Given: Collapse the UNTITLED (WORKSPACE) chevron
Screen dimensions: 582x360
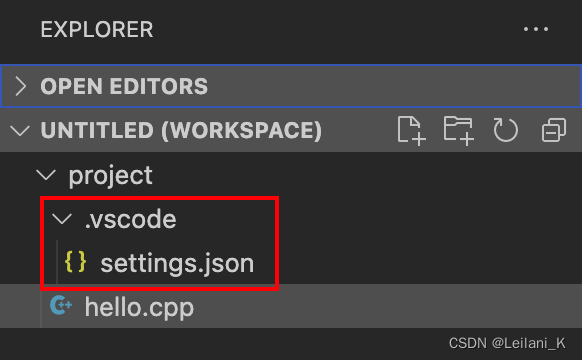Looking at the screenshot, I should pos(20,131).
